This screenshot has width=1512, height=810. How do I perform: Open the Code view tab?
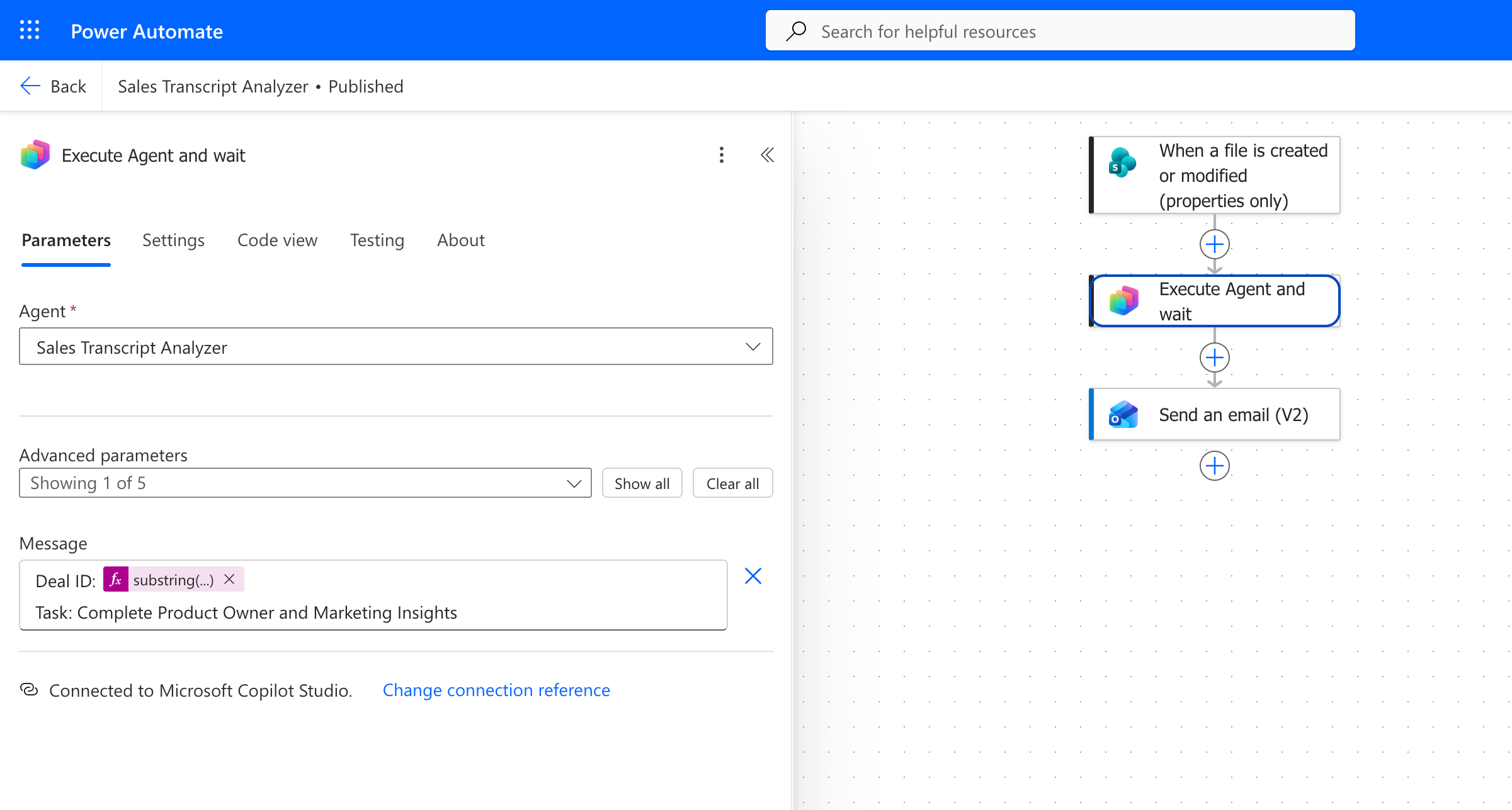coord(277,240)
